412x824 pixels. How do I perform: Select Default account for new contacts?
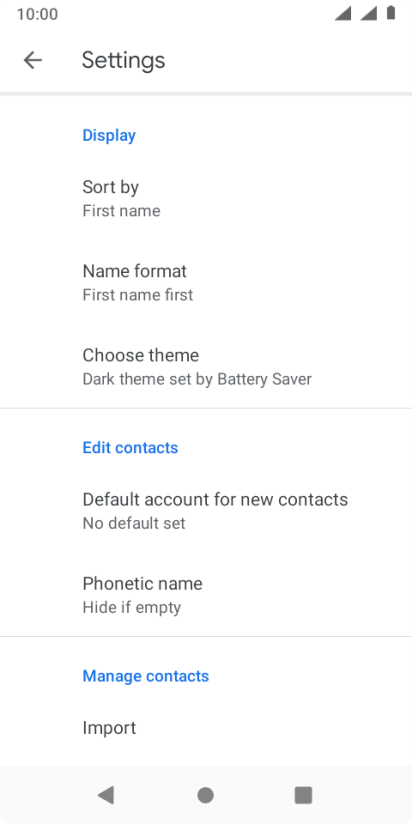pos(206,510)
